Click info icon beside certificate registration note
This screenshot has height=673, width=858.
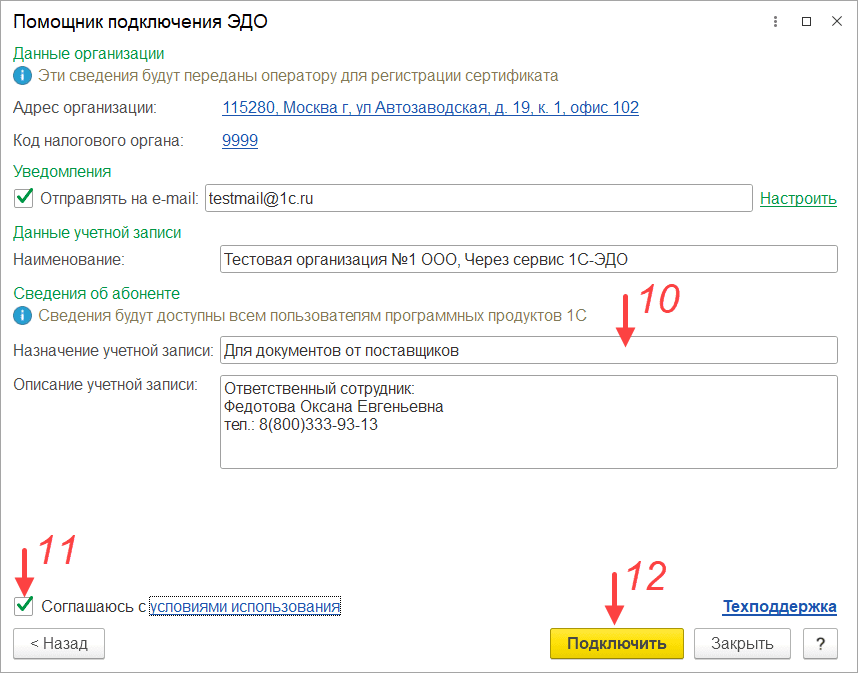coord(22,76)
